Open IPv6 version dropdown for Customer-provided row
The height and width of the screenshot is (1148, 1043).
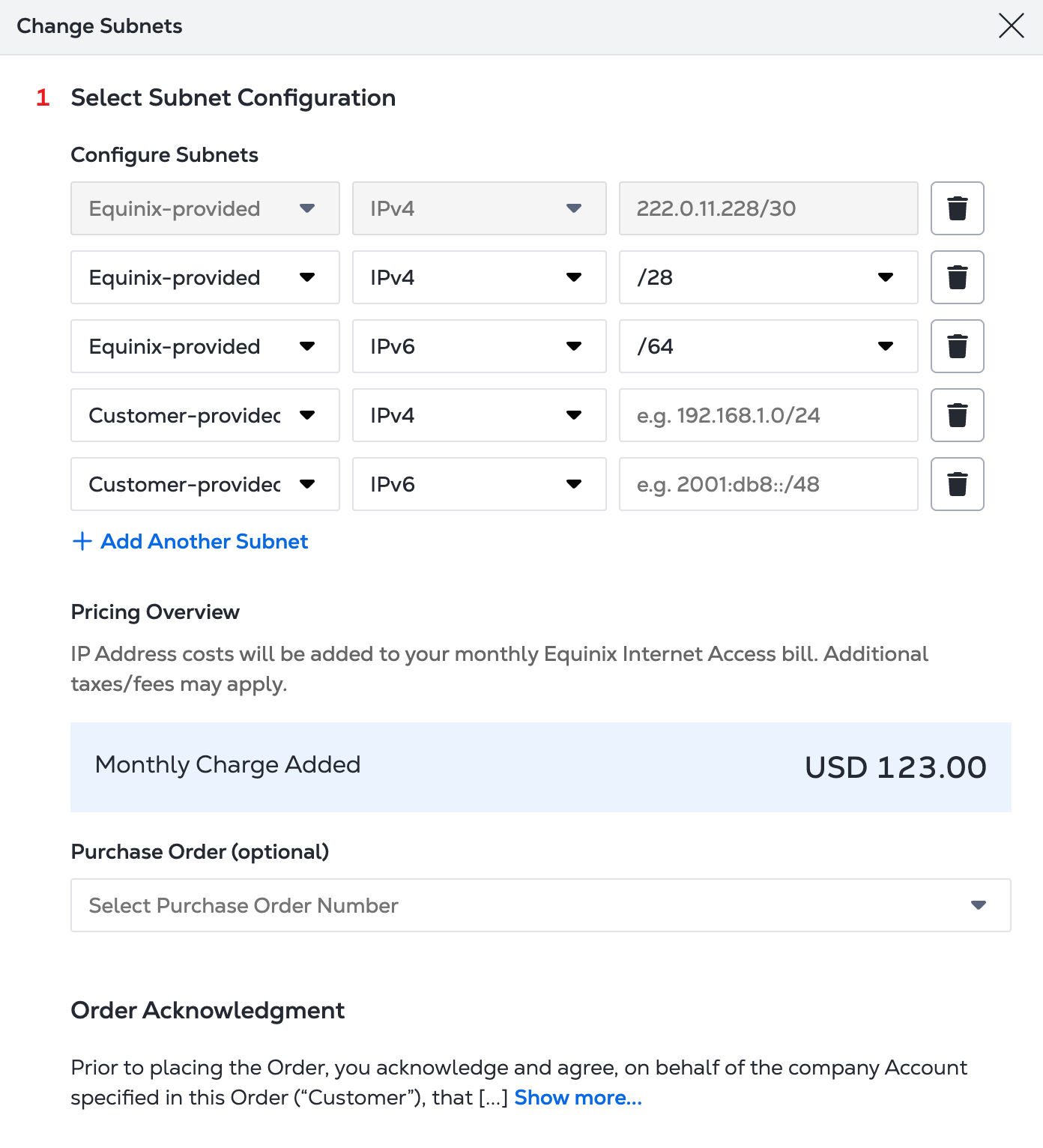[x=479, y=484]
